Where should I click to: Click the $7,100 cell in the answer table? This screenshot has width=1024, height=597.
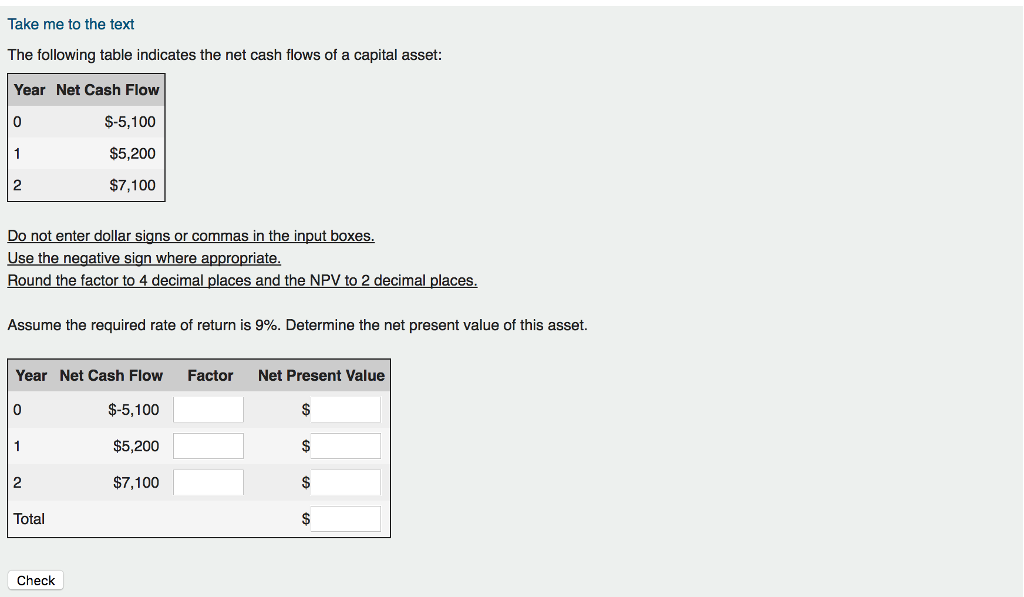point(139,482)
